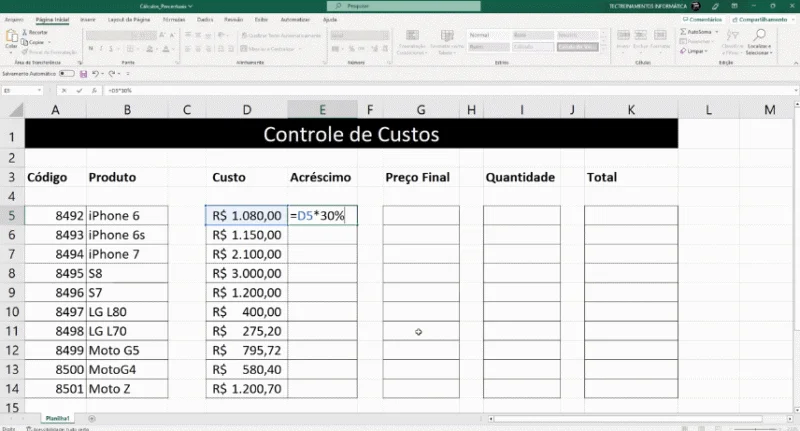Click Quebrar Texto Automaticamente
800x431 pixels.
click(281, 35)
